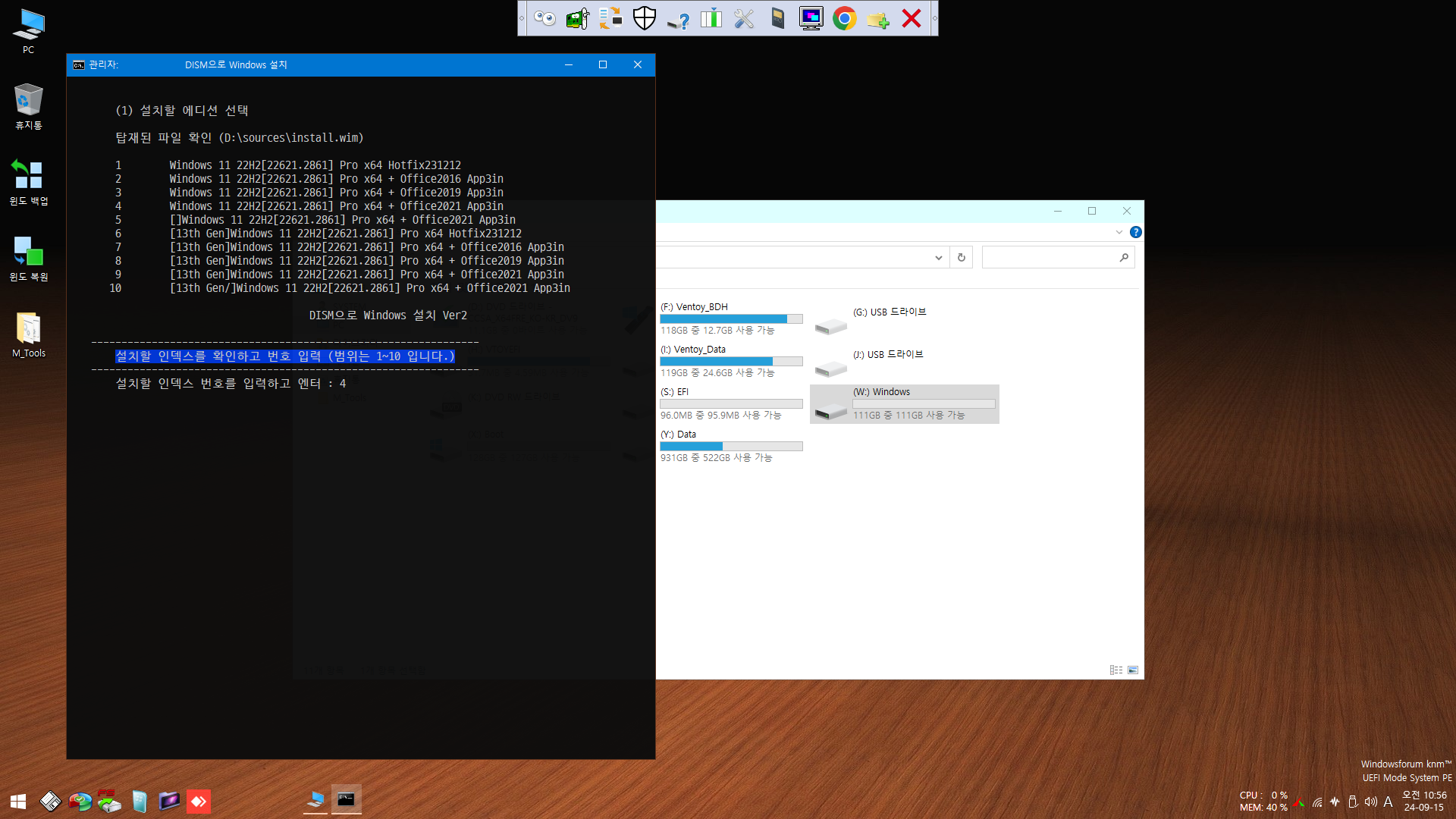Viewport: 1456px width, 819px height.
Task: Click the highlighted 설치할 인덱스를 확인하고 line
Action: (285, 356)
